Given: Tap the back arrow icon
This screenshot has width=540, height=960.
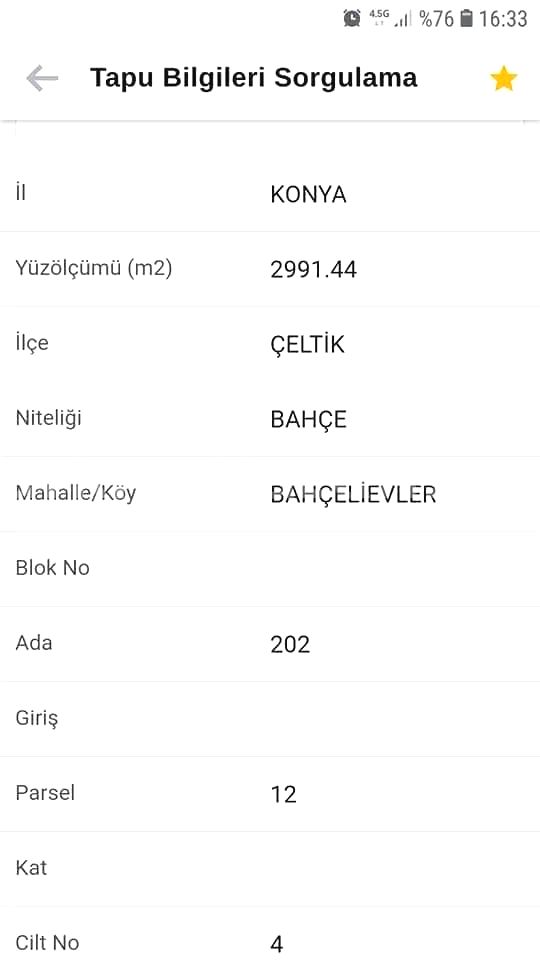Looking at the screenshot, I should (x=42, y=78).
